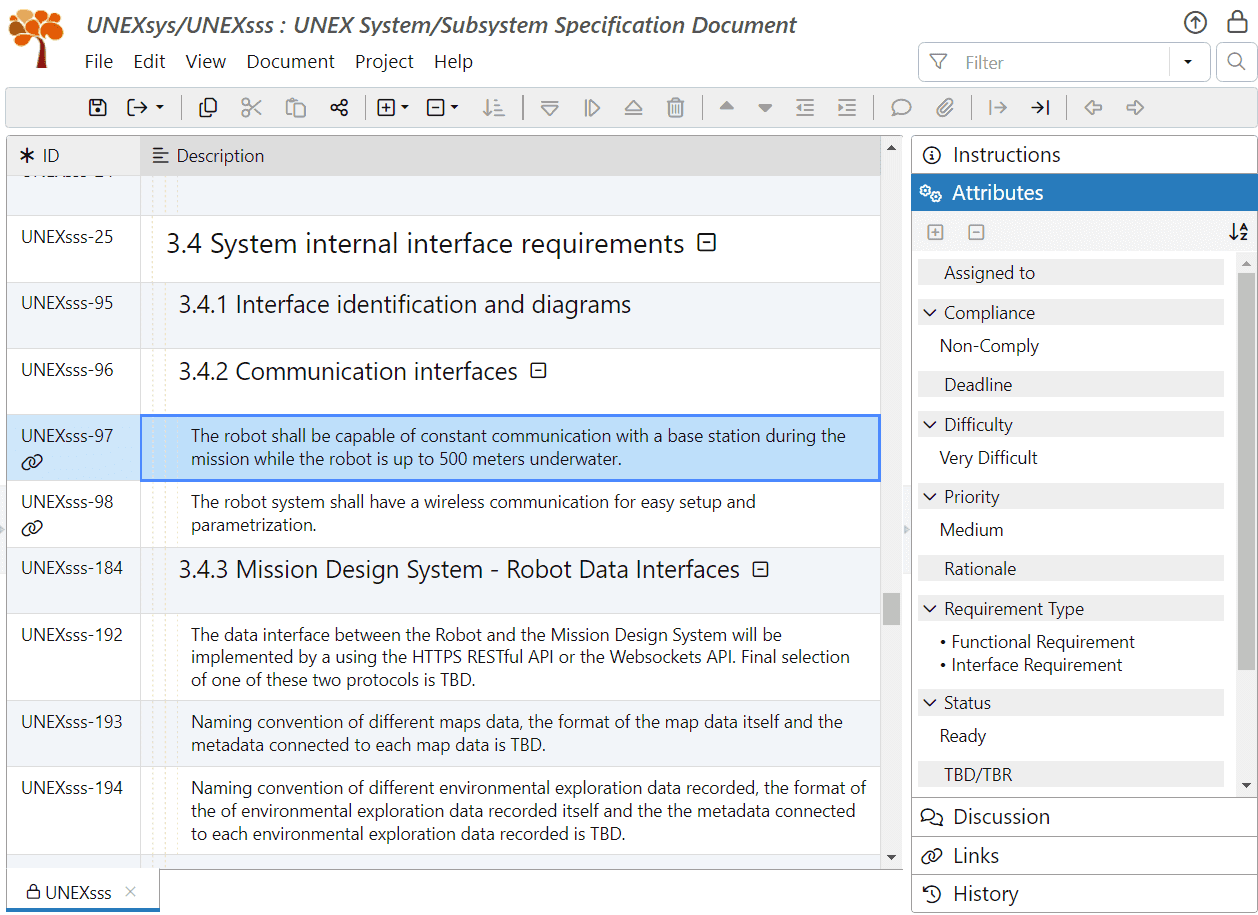Collapse the Priority attribute group

tap(929, 497)
